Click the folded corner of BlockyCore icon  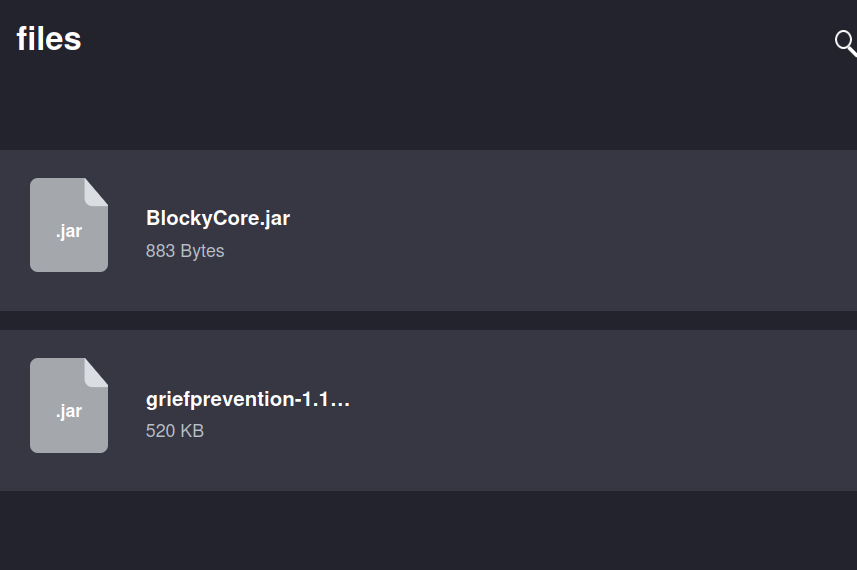(96, 190)
